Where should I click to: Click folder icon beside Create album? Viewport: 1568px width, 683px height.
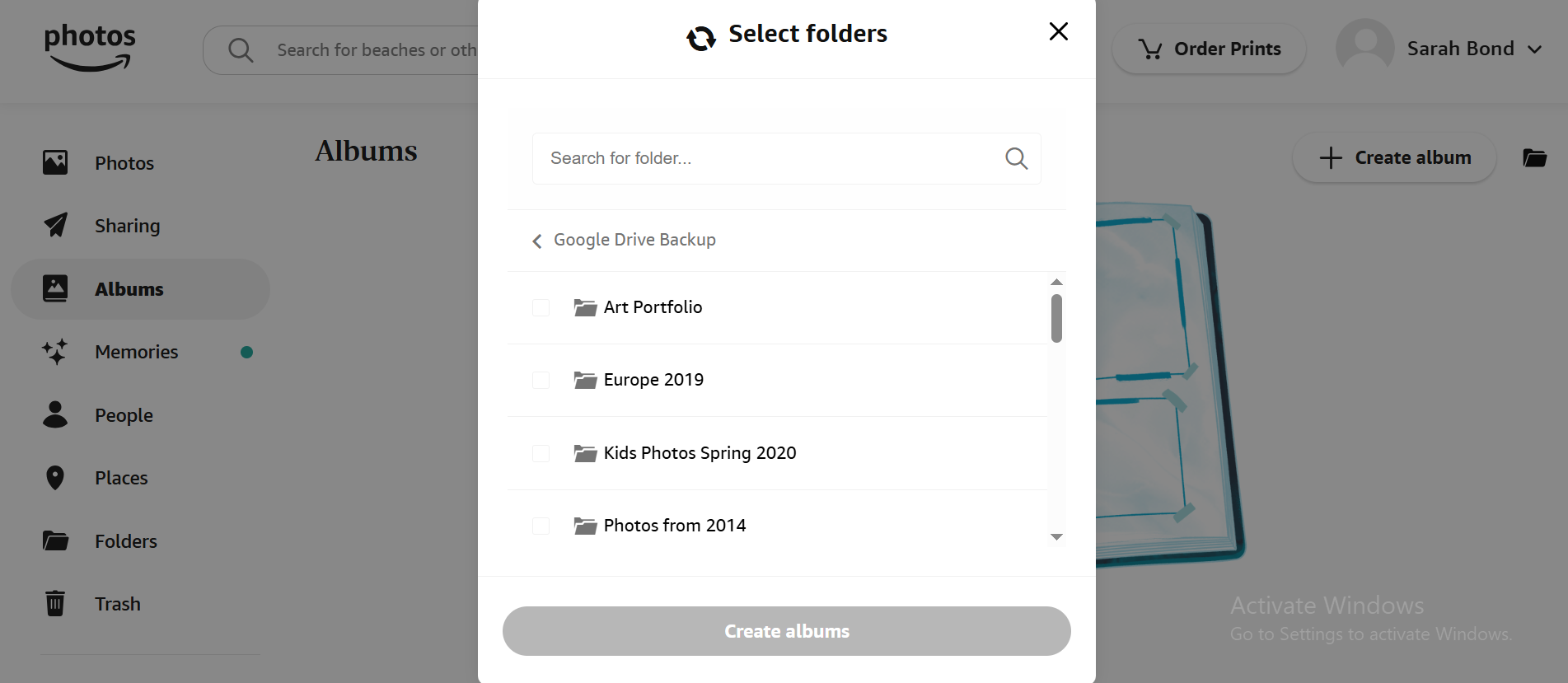pyautogui.click(x=1534, y=157)
